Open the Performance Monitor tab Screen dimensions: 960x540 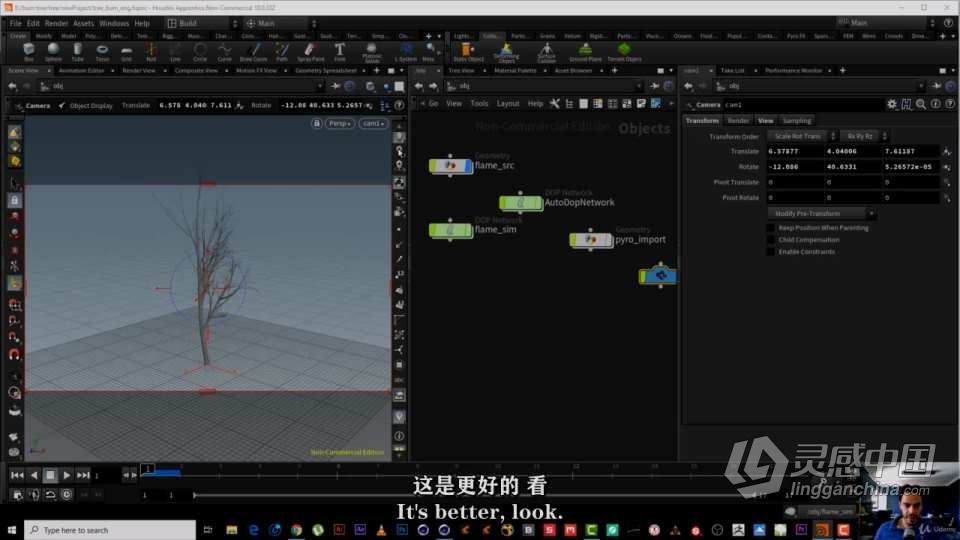tap(793, 70)
